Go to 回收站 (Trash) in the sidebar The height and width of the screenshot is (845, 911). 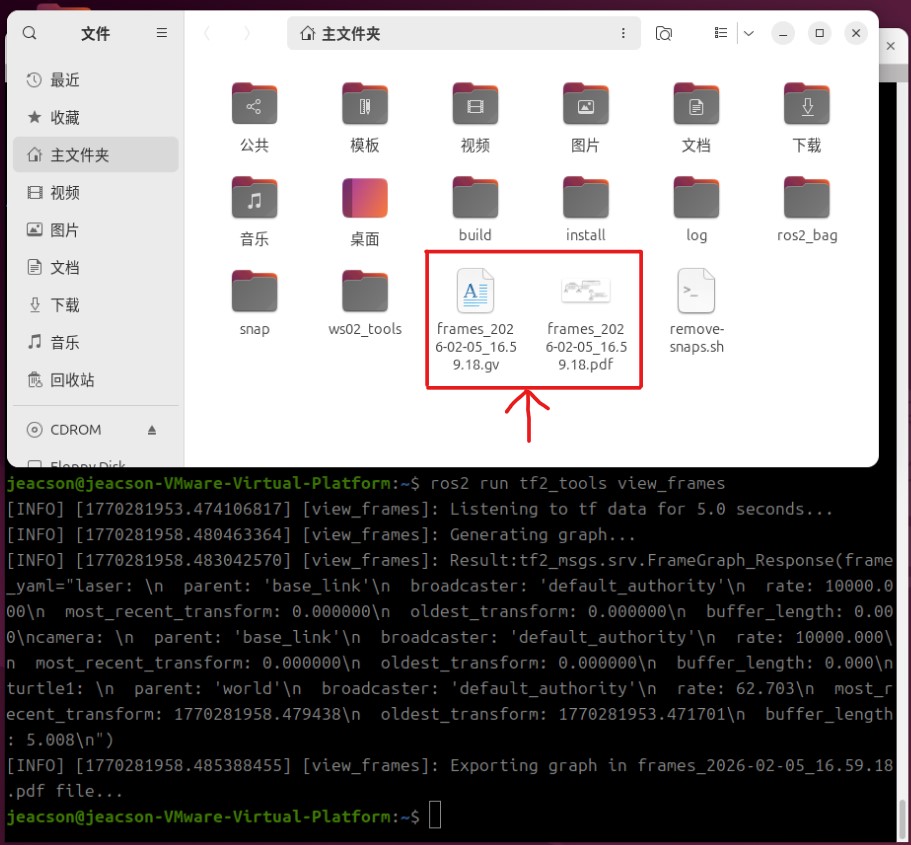point(72,380)
